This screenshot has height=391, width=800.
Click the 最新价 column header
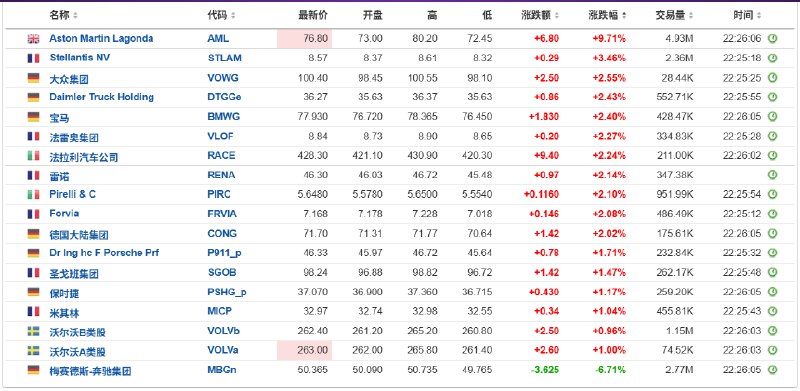(x=313, y=15)
